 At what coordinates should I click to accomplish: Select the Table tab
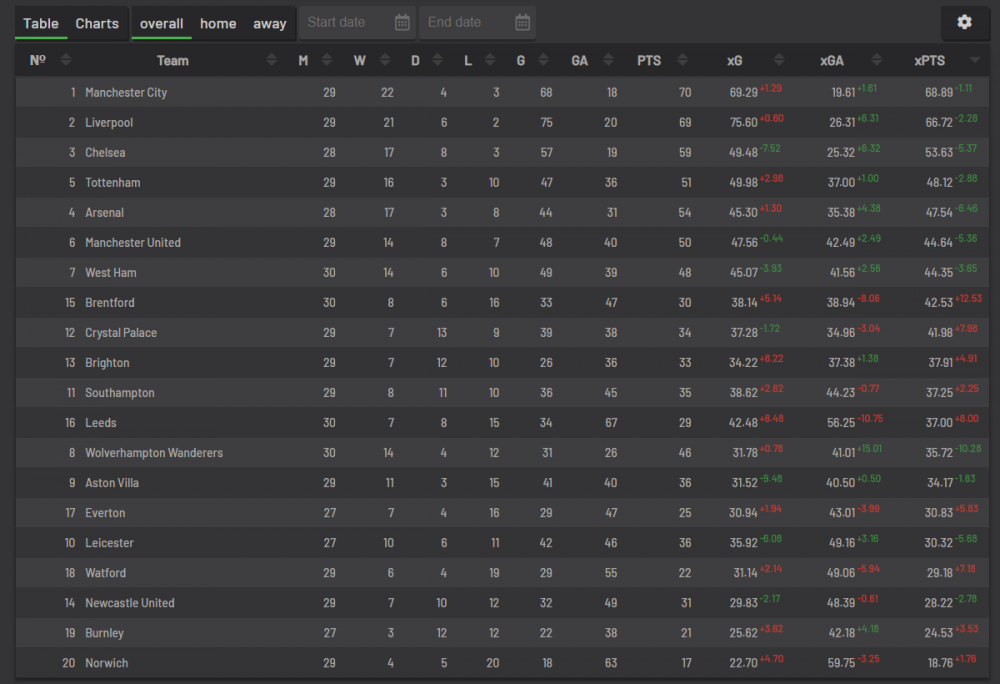tap(41, 23)
